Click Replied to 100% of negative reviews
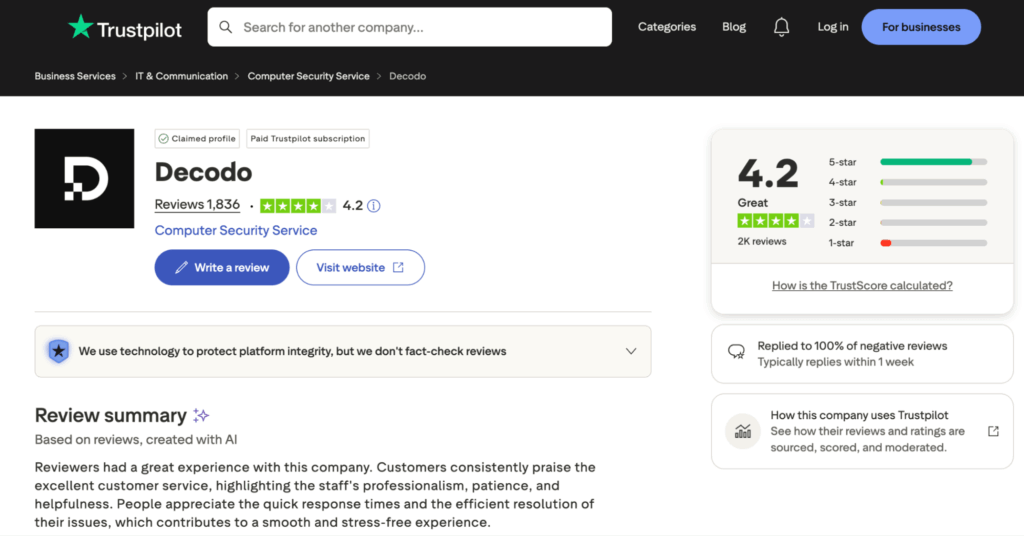Image resolution: width=1024 pixels, height=537 pixels. click(x=852, y=346)
